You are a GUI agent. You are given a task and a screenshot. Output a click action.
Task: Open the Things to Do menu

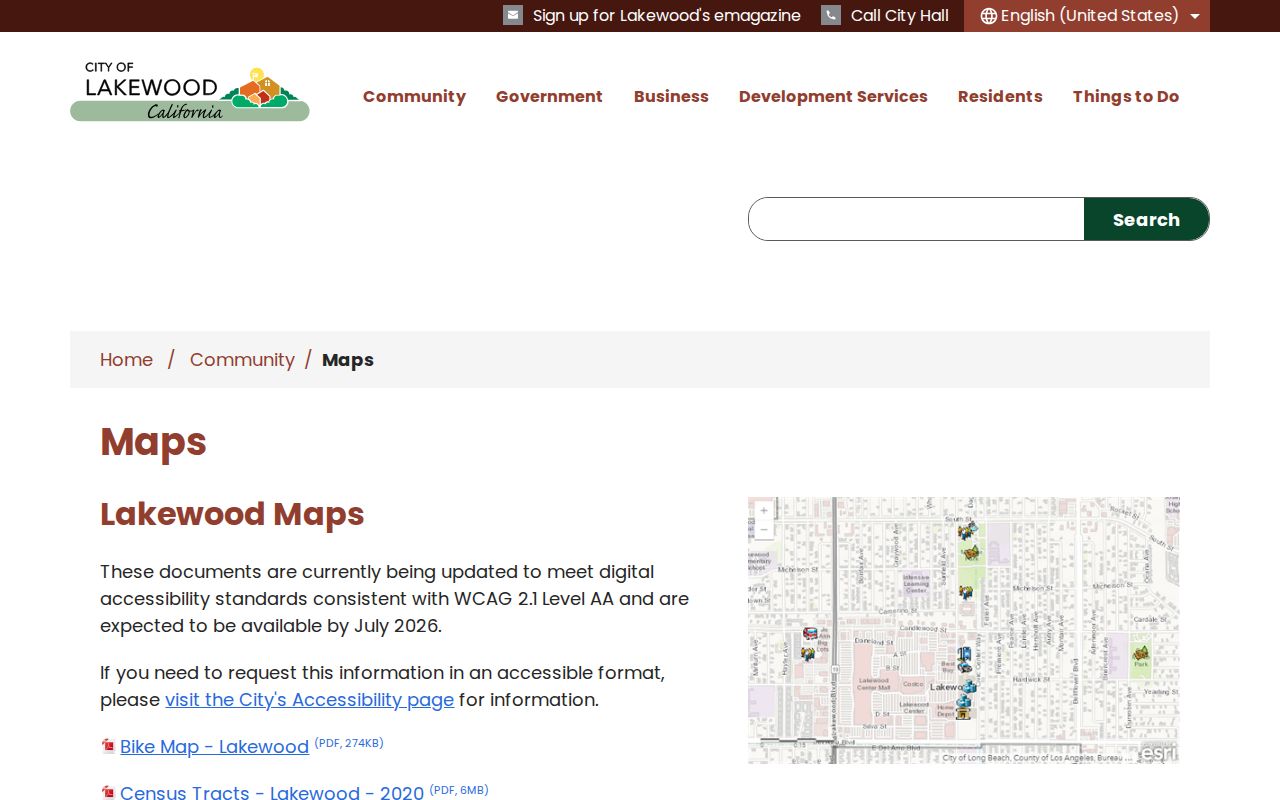pyautogui.click(x=1126, y=96)
